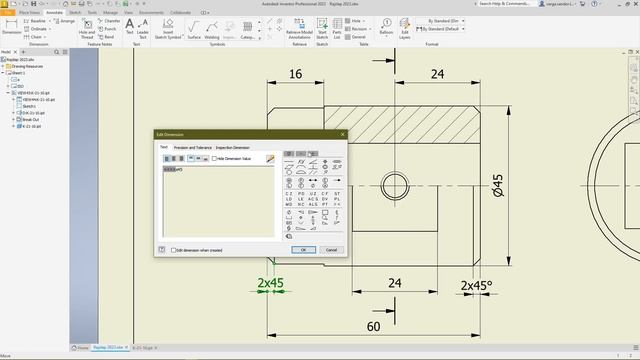Insert a Parts List table
Screen dimensions: 640x360
337,29
